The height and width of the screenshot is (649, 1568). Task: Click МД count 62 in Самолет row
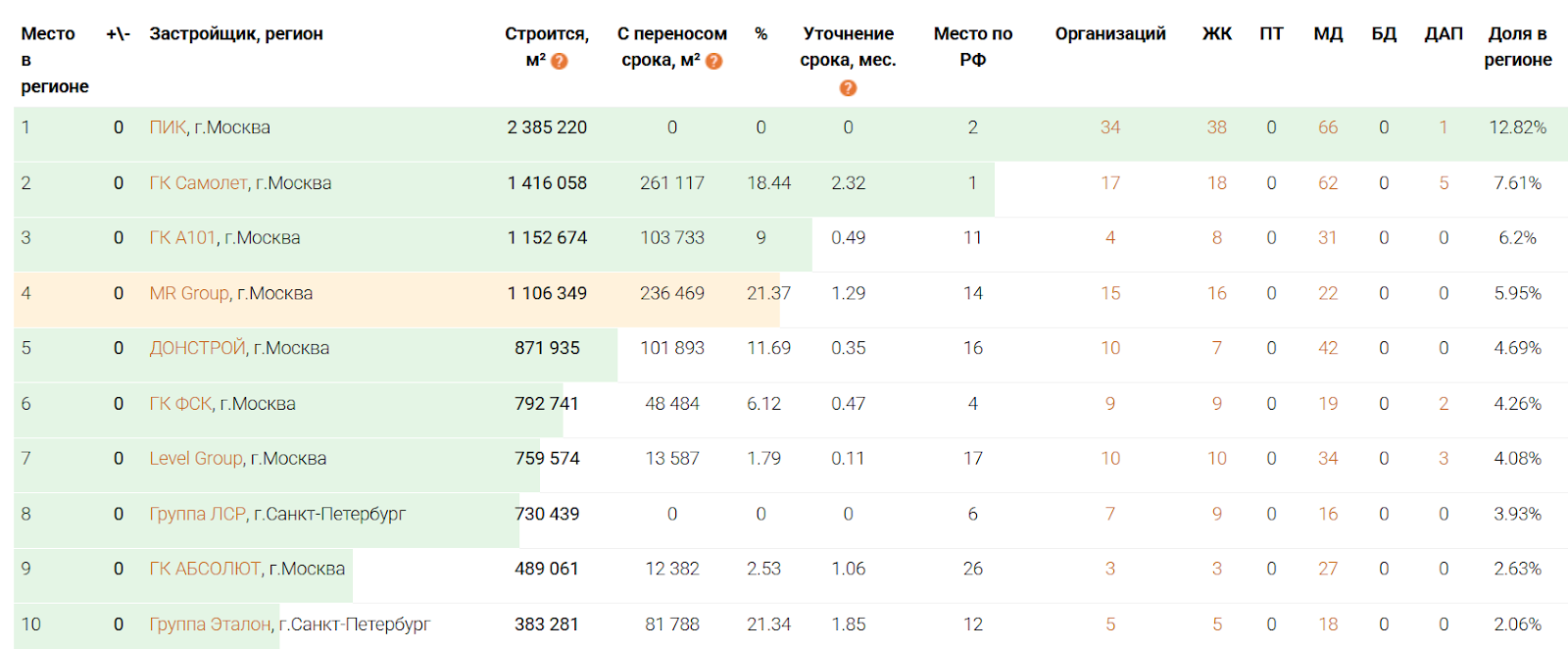click(x=1328, y=183)
